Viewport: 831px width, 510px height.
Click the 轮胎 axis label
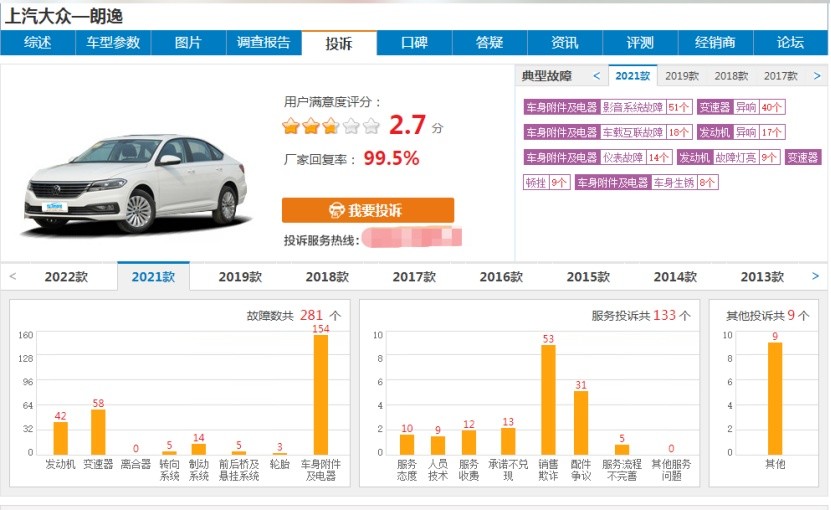[279, 464]
